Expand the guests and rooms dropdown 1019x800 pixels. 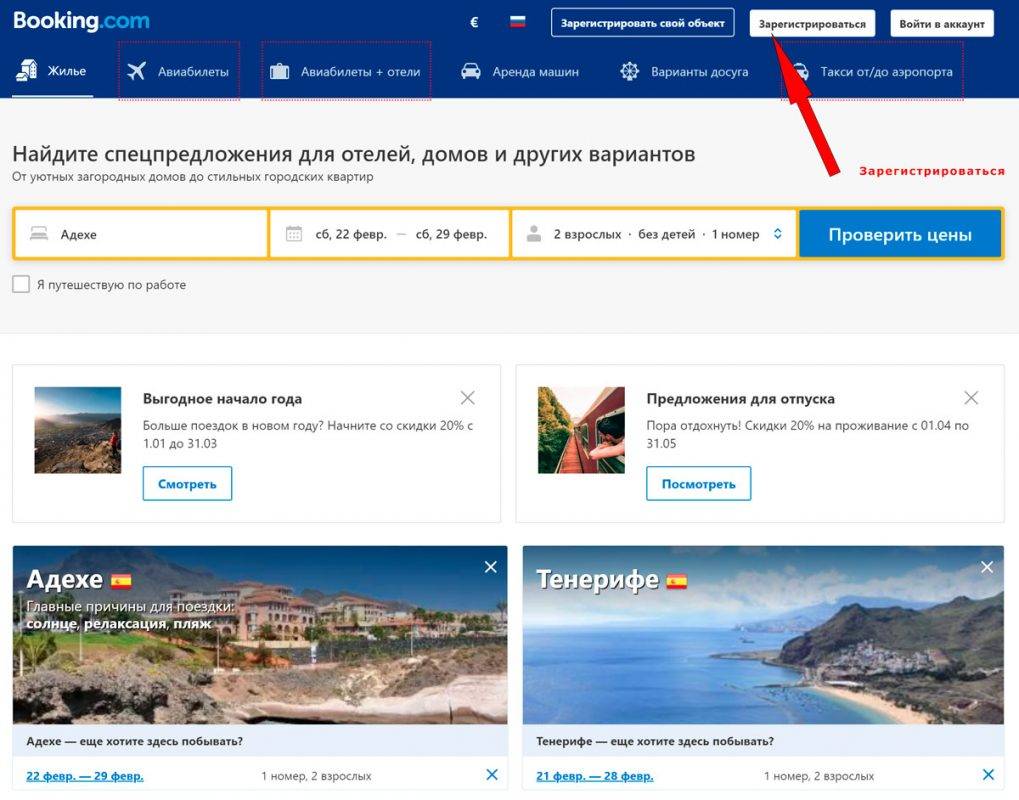coord(778,234)
